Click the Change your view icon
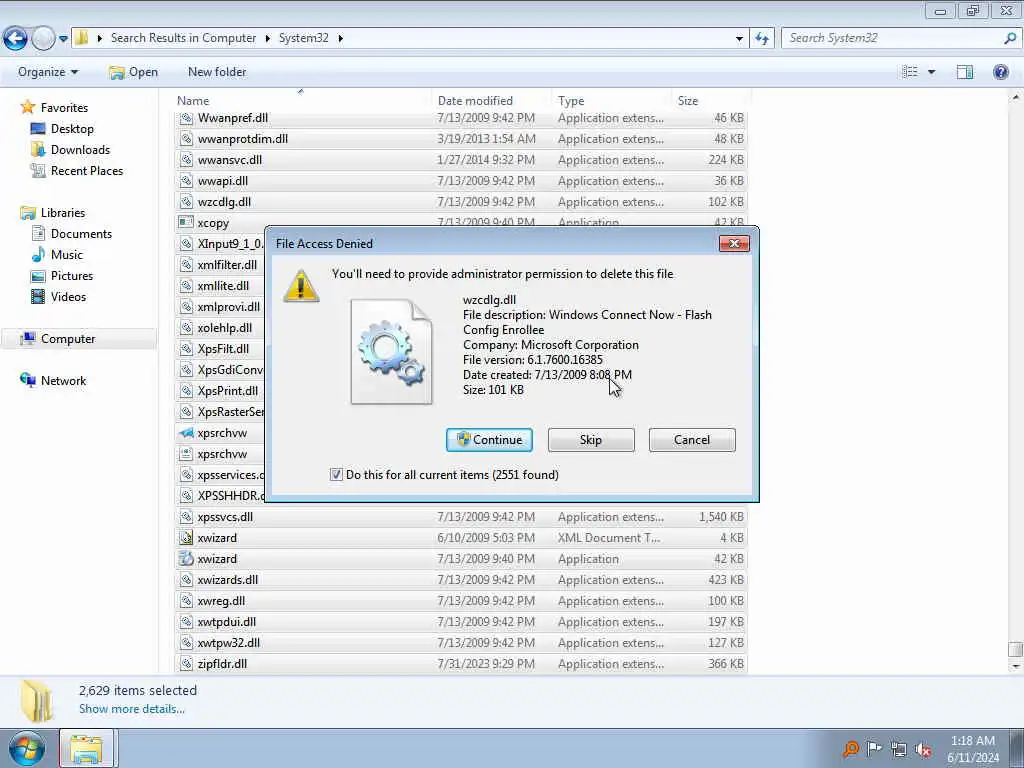The height and width of the screenshot is (768, 1024). click(x=910, y=72)
